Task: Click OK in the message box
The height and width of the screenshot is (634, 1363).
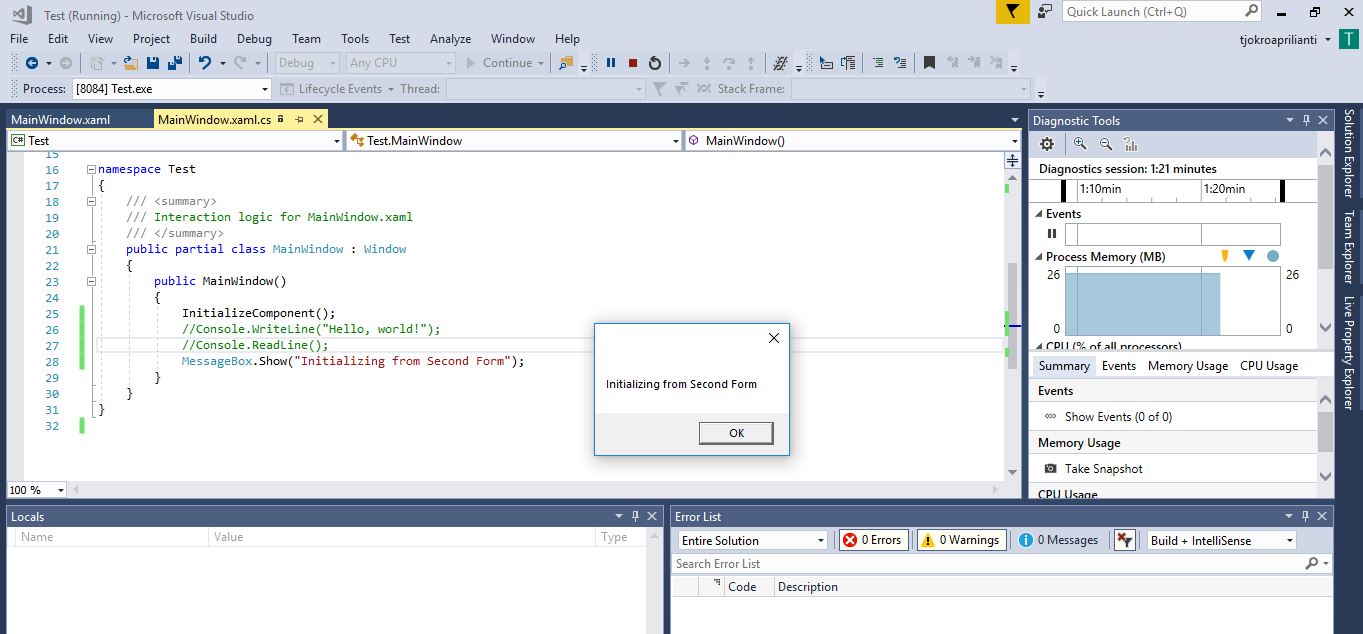Action: [736, 433]
